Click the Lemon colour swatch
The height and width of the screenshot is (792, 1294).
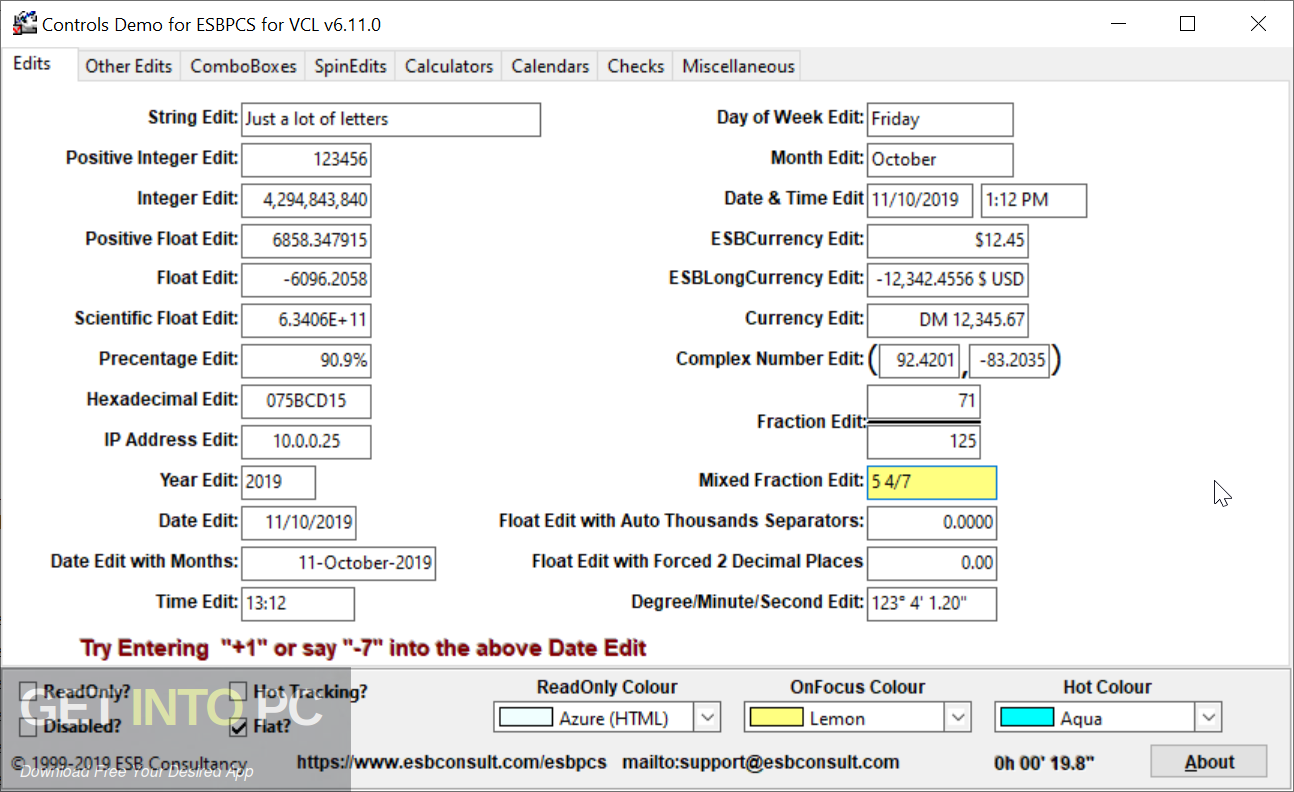coord(776,717)
